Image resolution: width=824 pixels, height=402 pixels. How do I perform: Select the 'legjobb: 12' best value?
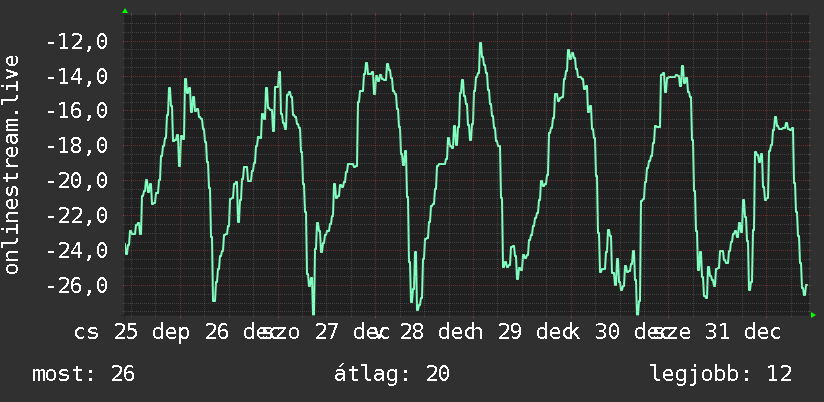coord(721,374)
